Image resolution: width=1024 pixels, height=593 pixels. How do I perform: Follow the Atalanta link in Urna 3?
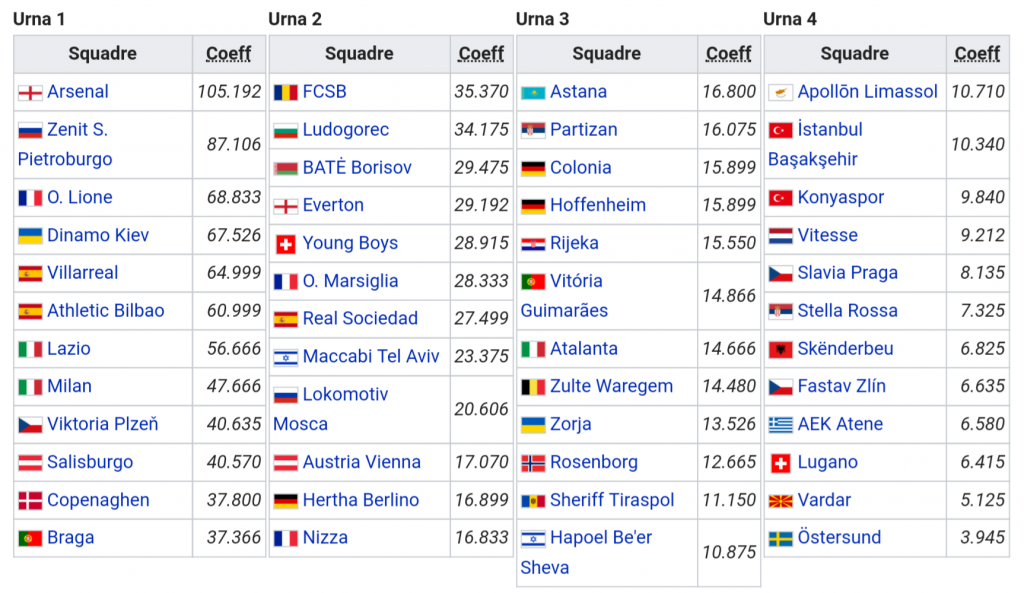pyautogui.click(x=583, y=349)
